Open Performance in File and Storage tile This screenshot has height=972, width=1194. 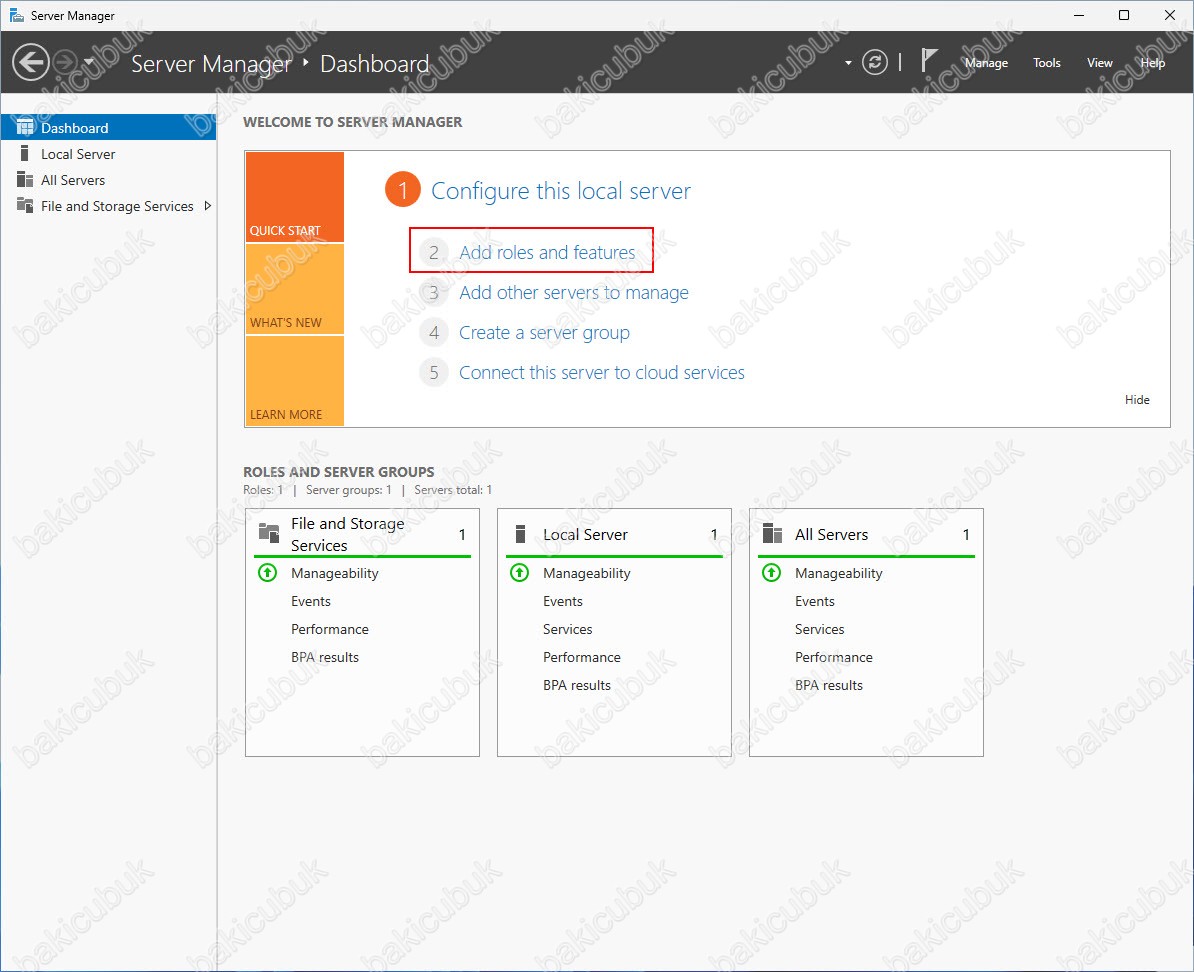coord(330,629)
